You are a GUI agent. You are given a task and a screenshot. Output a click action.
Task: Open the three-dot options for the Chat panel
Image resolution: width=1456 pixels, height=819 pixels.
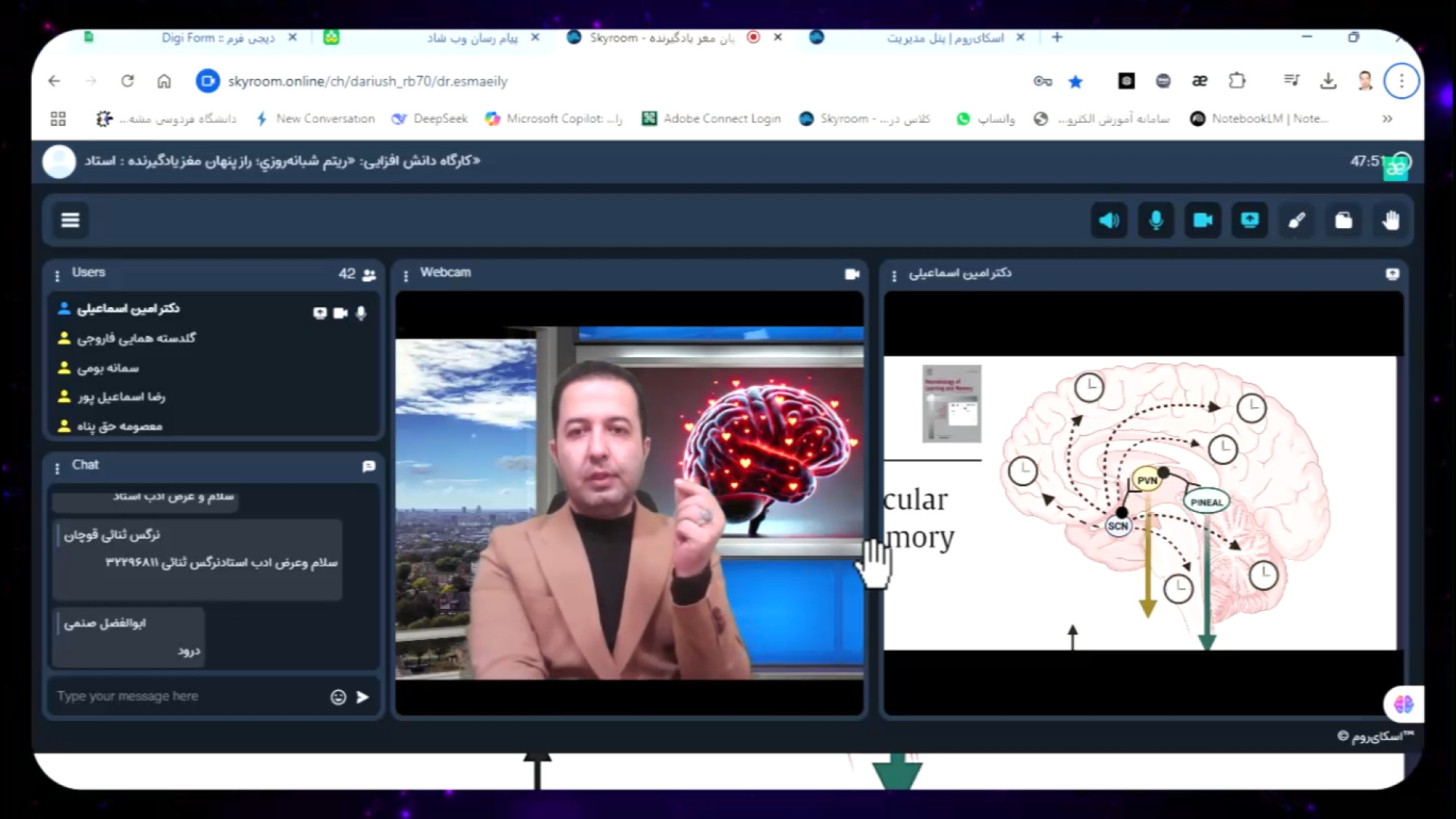click(x=58, y=466)
